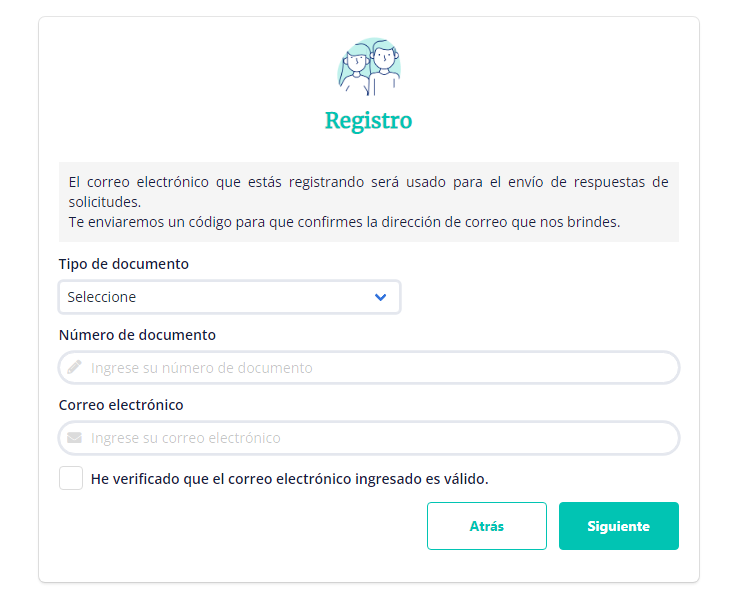Viewport: 734px width, 596px height.
Task: Click the Registro heading
Action: pyautogui.click(x=369, y=121)
